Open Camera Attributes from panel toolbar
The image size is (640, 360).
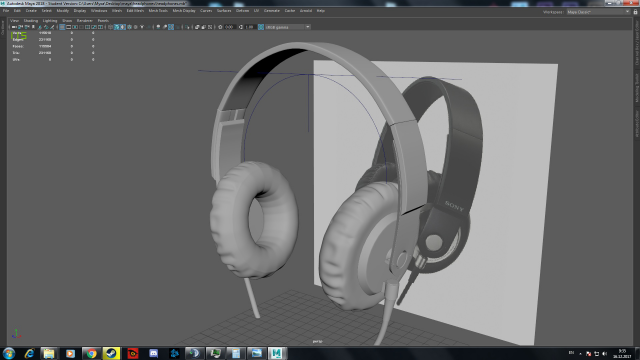[x=27, y=27]
